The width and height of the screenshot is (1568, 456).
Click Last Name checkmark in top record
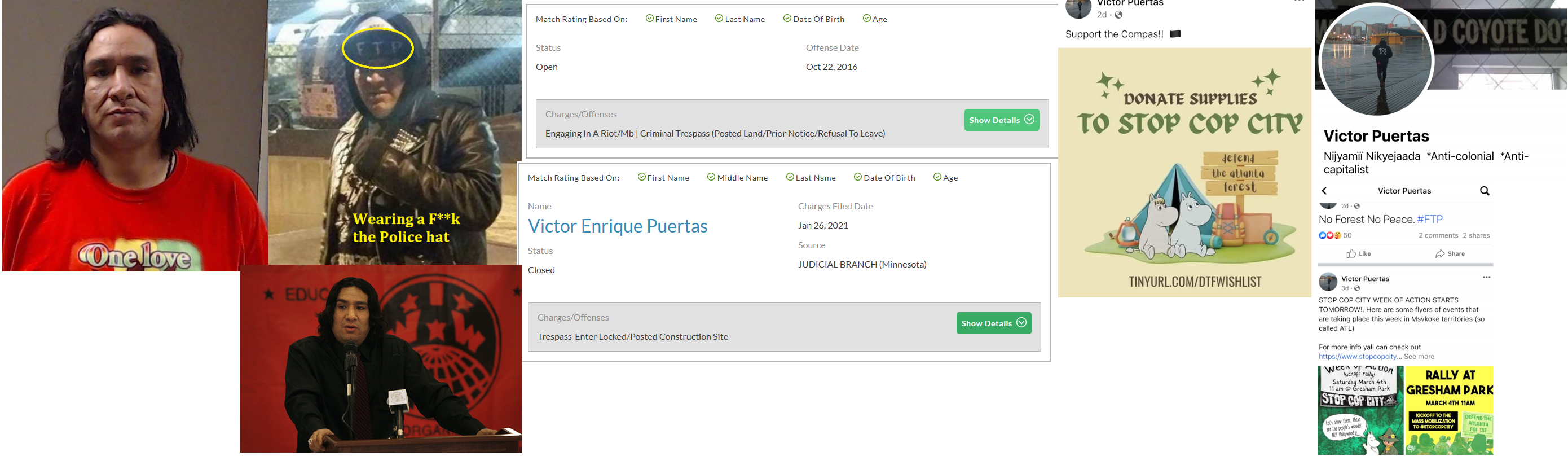(x=719, y=19)
